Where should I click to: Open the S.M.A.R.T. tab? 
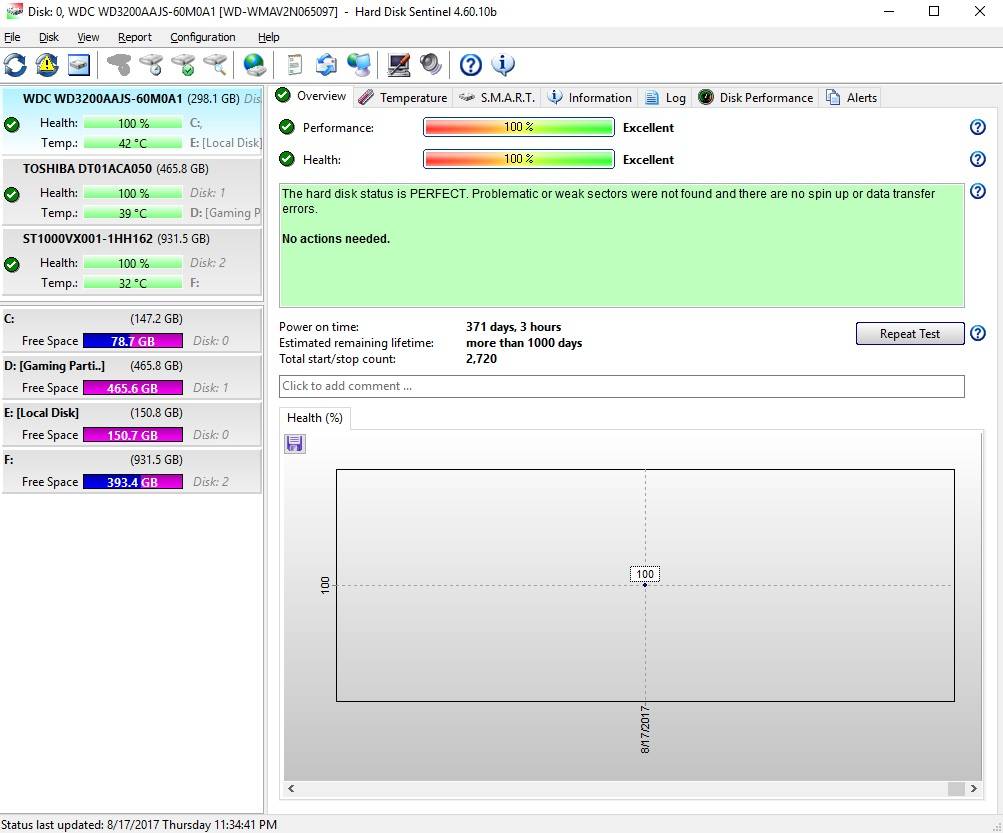pos(497,97)
